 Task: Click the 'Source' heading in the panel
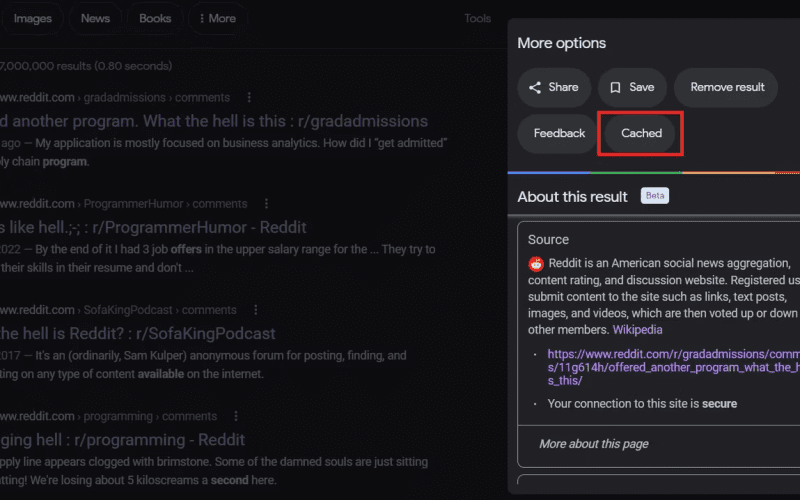point(548,240)
